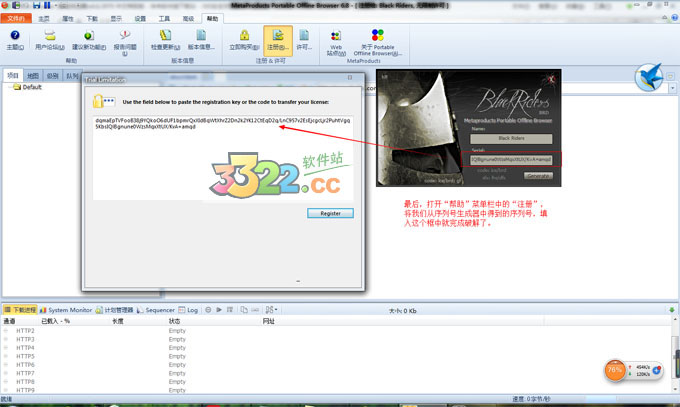Screen dimensions: 680x407
Task: Click the 检查更新 check for updates icon
Action: [165, 35]
